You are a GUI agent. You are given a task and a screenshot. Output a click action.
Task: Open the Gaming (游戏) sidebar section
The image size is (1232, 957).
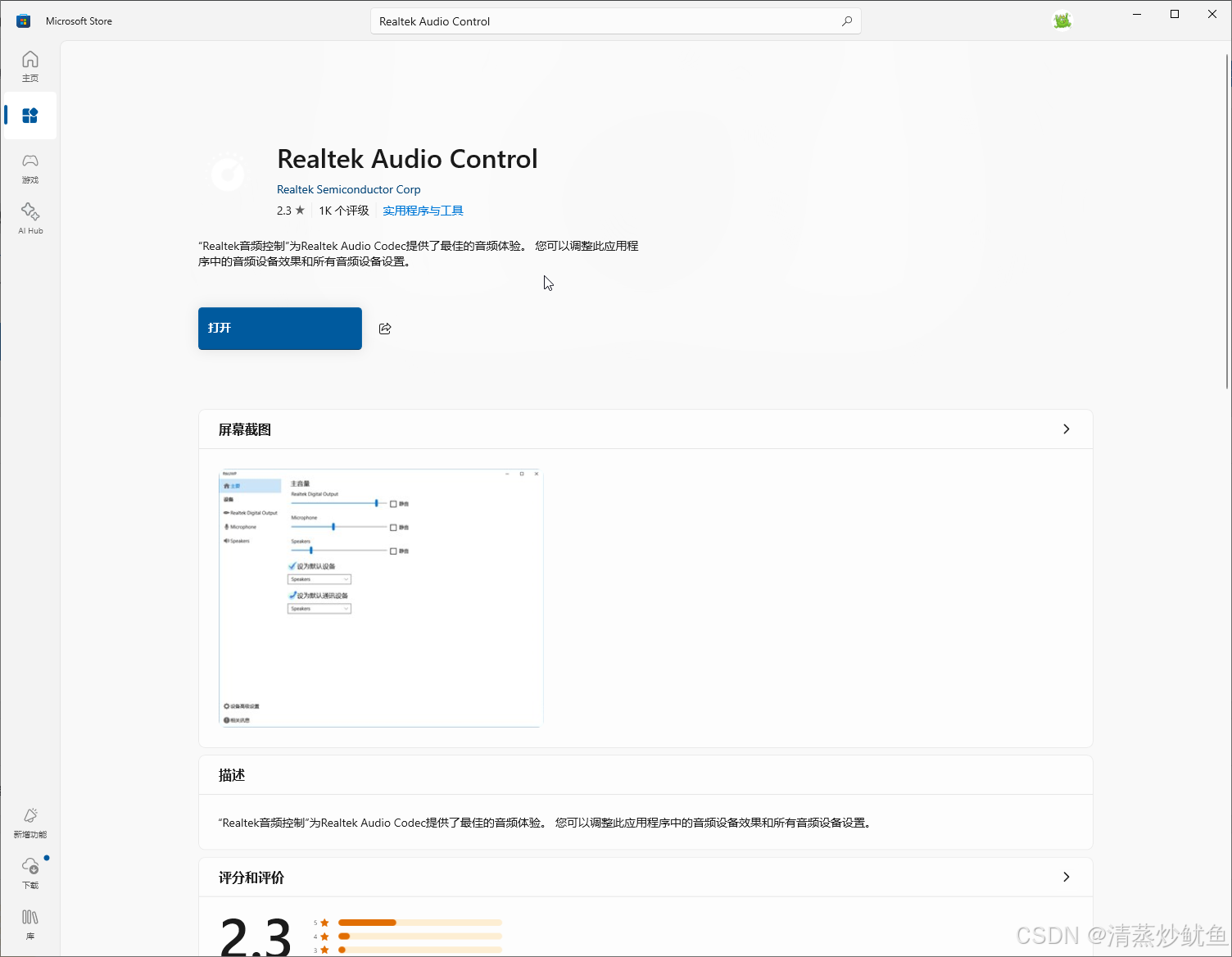[x=30, y=167]
